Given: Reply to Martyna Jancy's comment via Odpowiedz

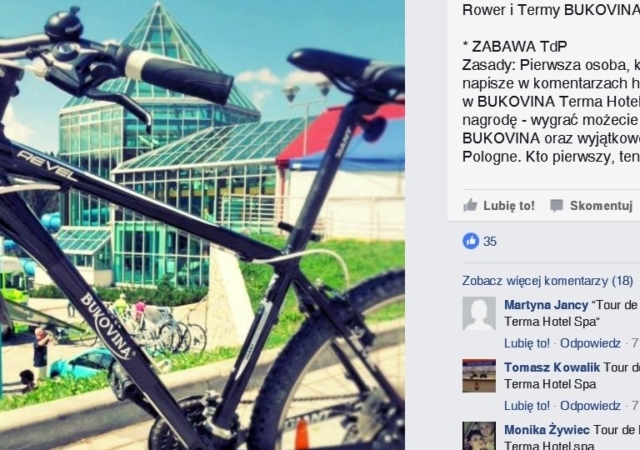Looking at the screenshot, I should (590, 343).
